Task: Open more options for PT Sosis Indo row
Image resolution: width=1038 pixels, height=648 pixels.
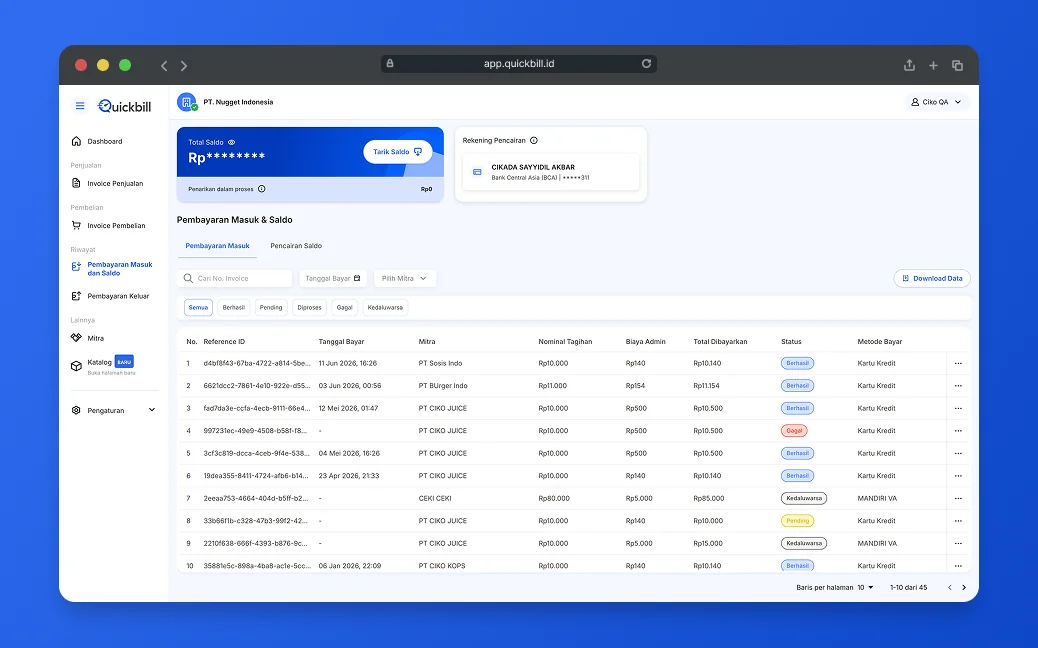Action: click(958, 363)
